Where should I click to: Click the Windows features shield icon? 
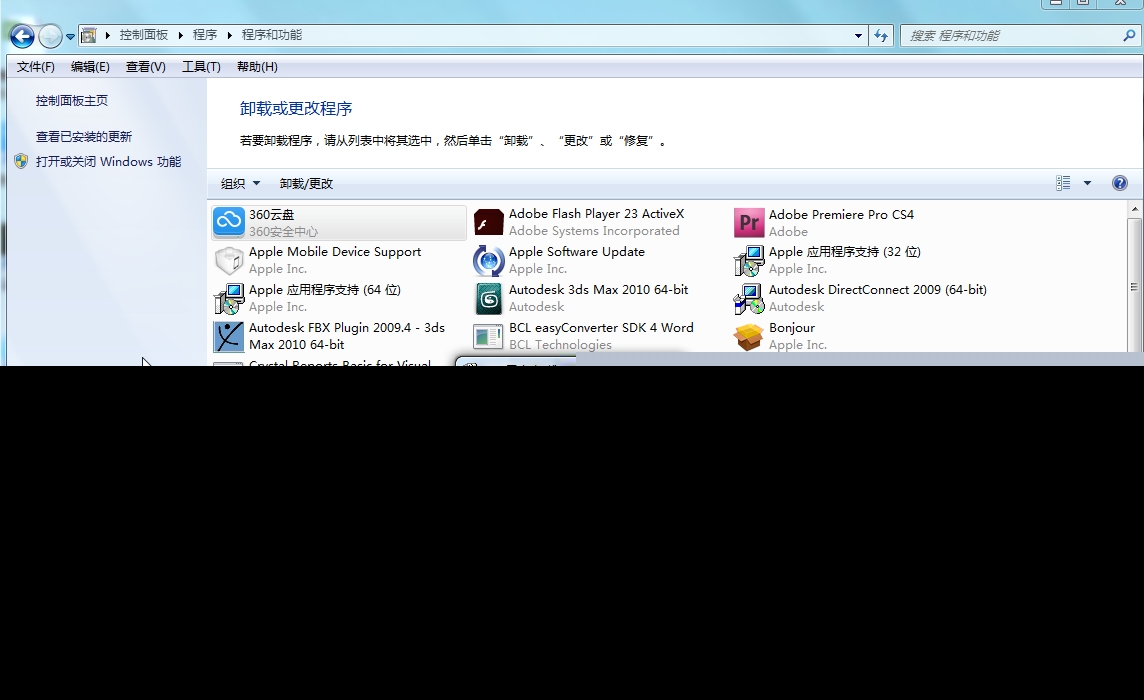(x=21, y=161)
